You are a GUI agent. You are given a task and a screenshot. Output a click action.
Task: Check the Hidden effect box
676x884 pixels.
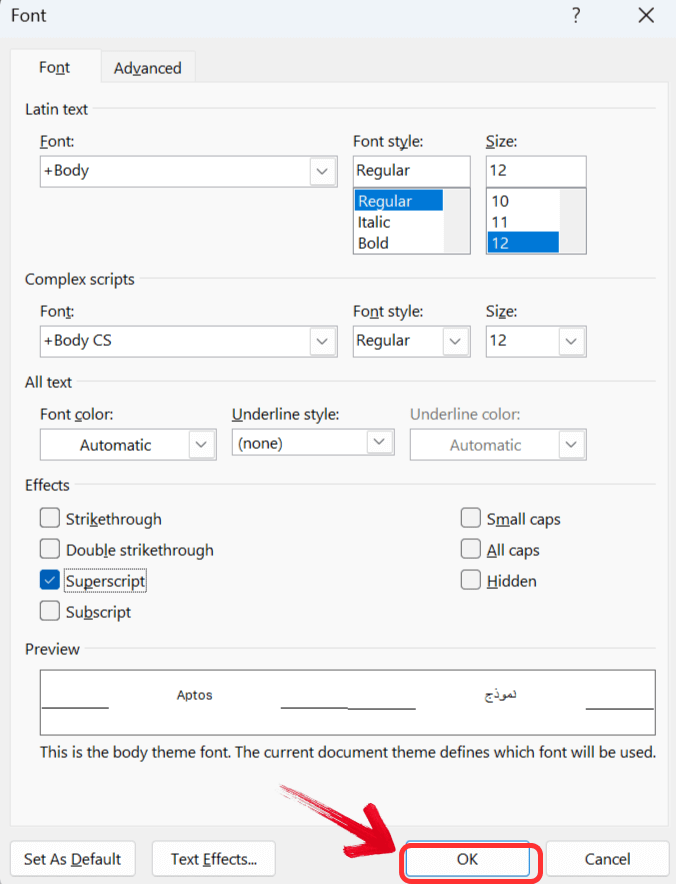(471, 580)
